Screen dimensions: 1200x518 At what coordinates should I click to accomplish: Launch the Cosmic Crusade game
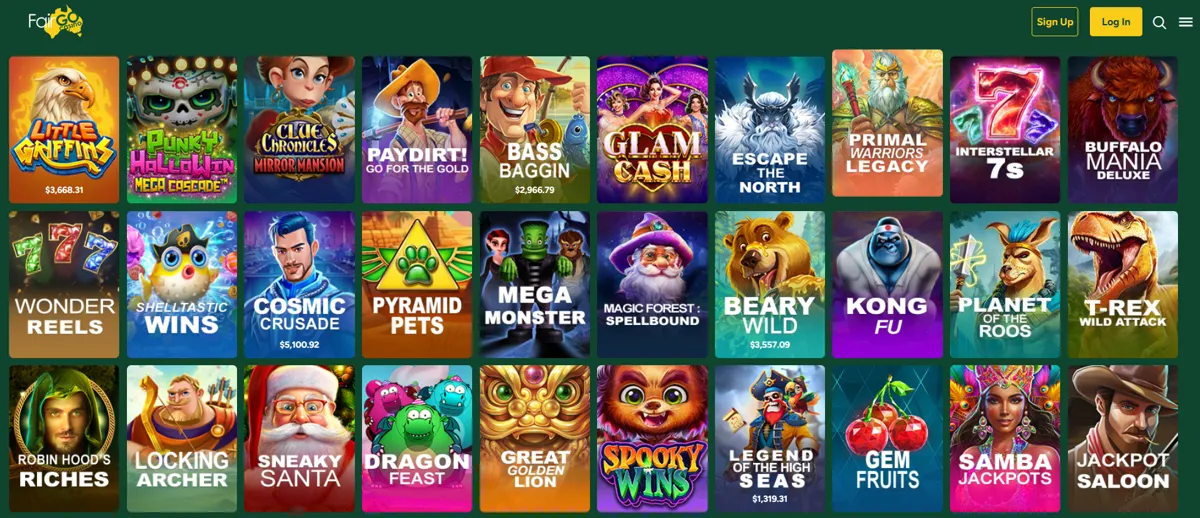tap(299, 284)
